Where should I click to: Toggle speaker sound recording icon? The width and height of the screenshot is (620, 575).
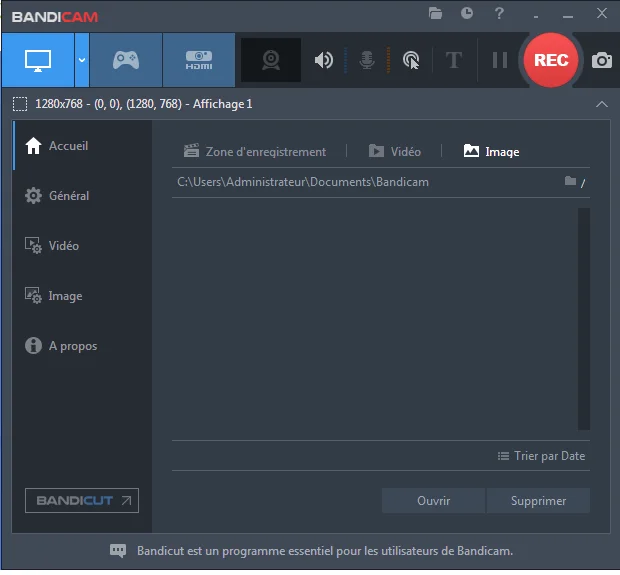pyautogui.click(x=324, y=60)
